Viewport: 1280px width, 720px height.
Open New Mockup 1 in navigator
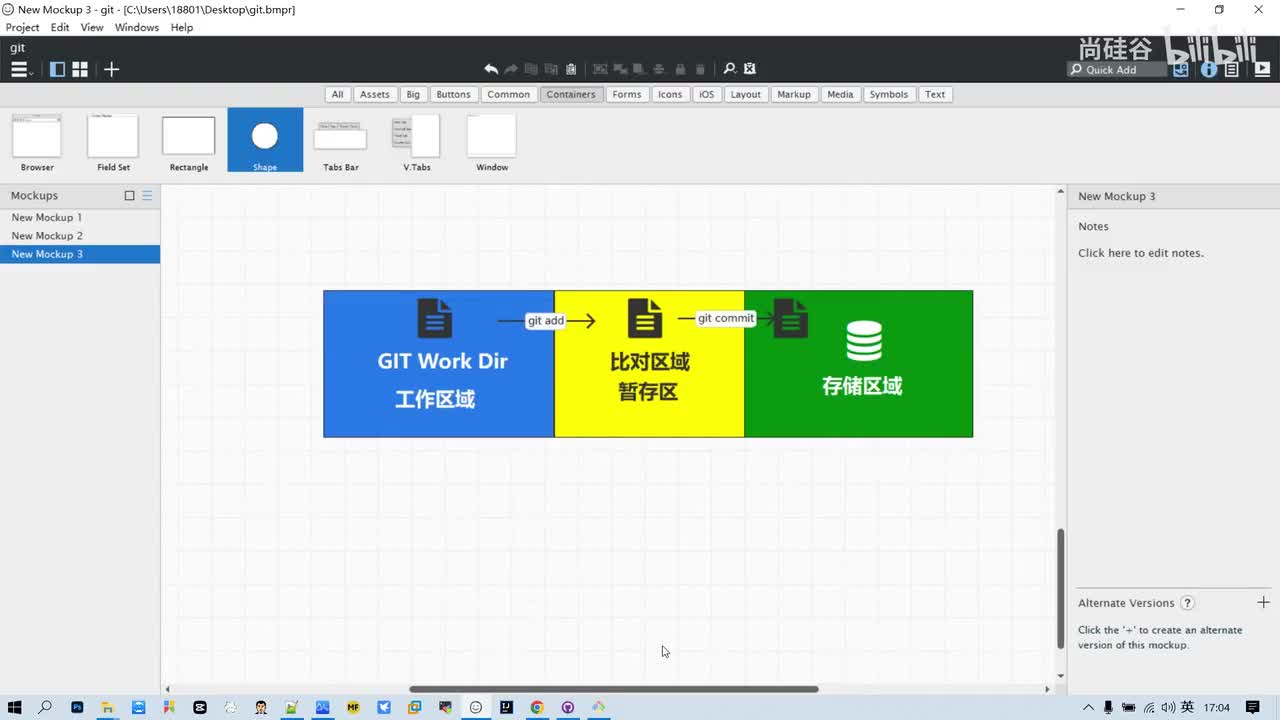click(80, 217)
